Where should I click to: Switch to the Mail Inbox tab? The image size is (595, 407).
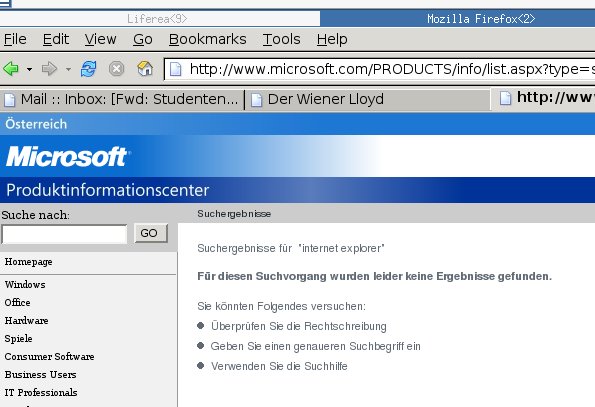[121, 99]
